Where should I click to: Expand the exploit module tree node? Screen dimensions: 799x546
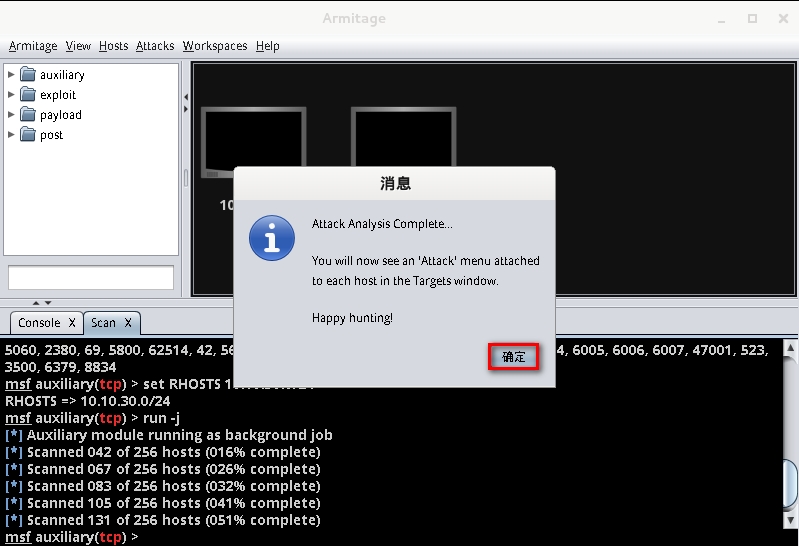pos(11,94)
